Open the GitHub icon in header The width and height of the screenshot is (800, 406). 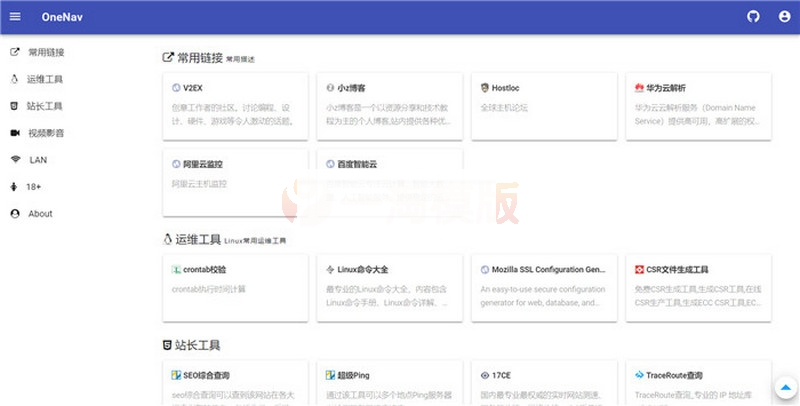click(754, 17)
